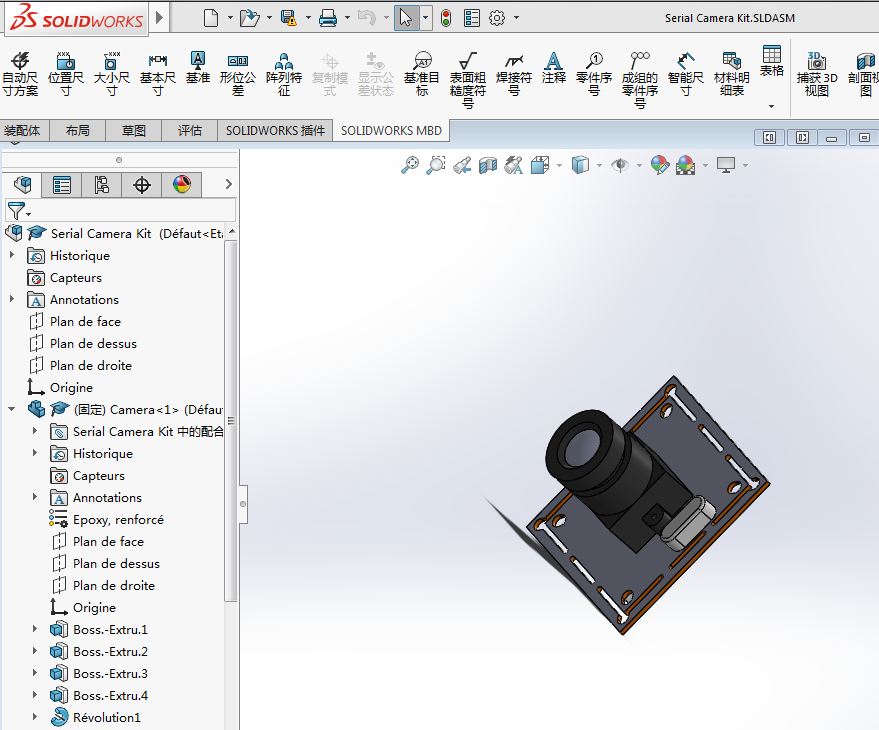The width and height of the screenshot is (879, 730).
Task: Click the 形位公差 tool
Action: 238,75
